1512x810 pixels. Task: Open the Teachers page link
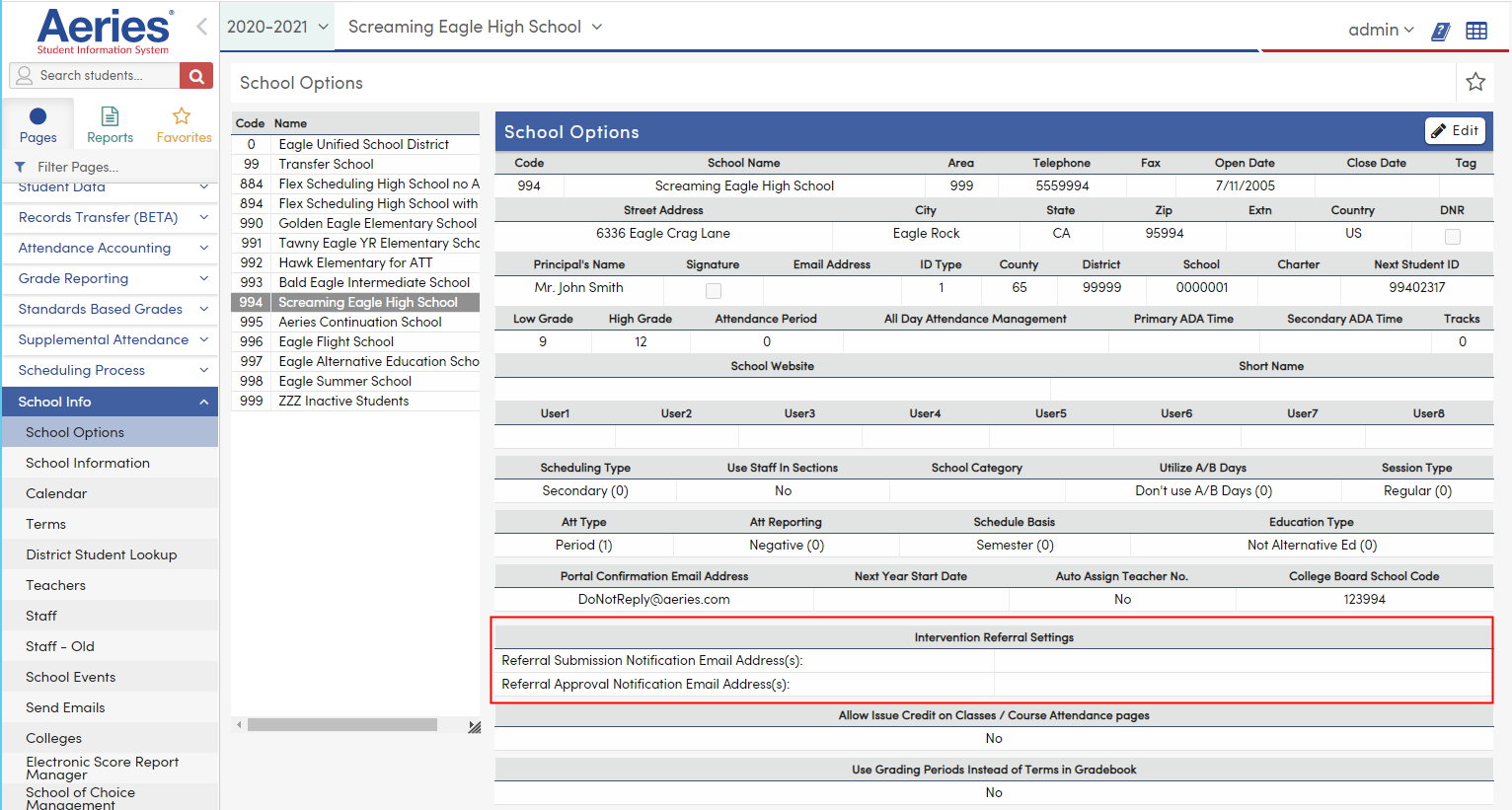click(x=55, y=585)
